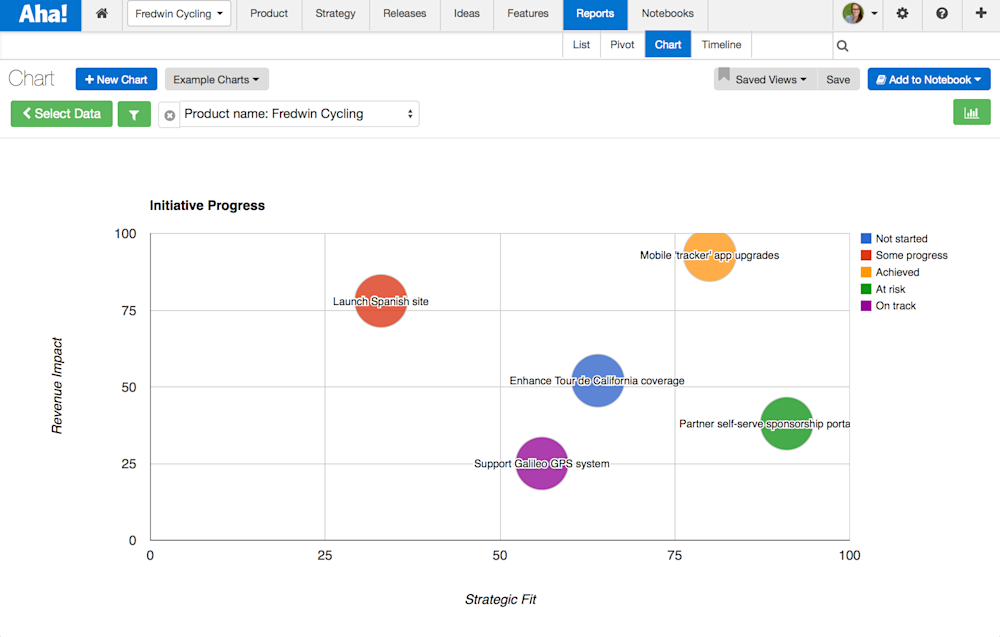Expand the Saved Views dropdown
This screenshot has height=637, width=1000.
[x=767, y=78]
